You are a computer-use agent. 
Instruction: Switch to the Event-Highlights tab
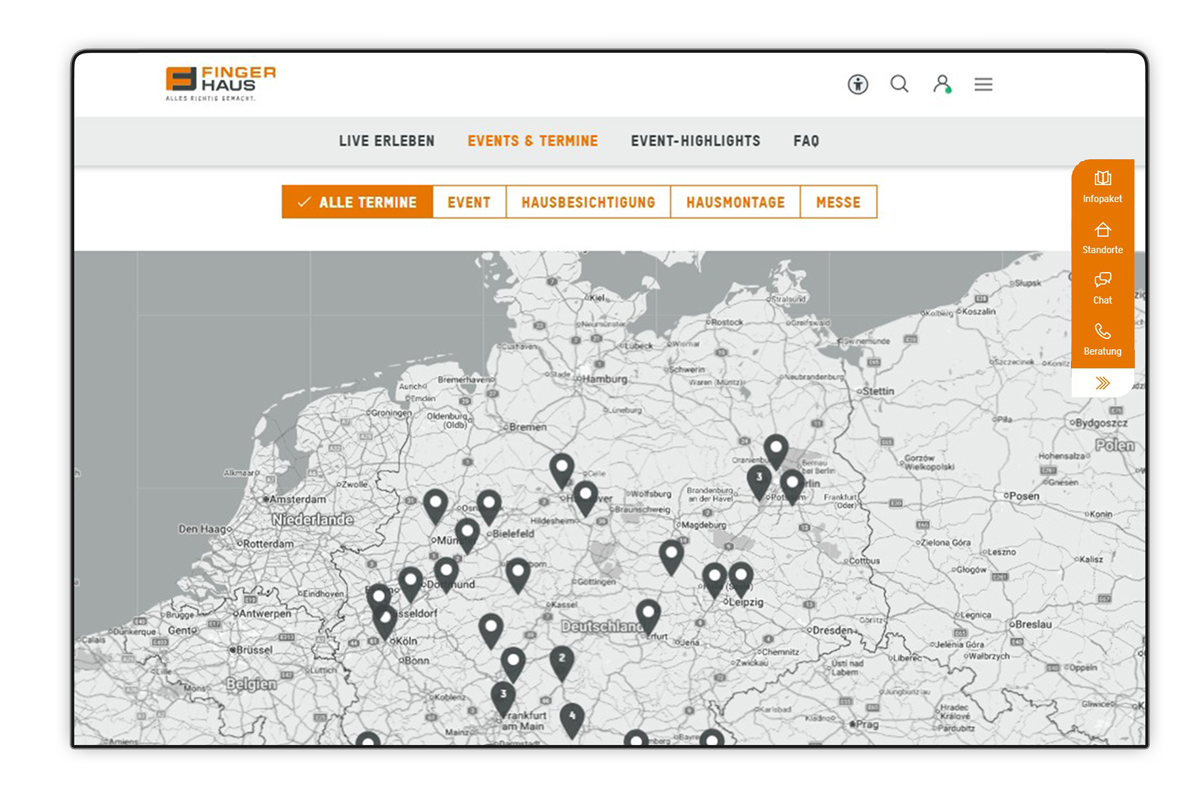point(695,141)
